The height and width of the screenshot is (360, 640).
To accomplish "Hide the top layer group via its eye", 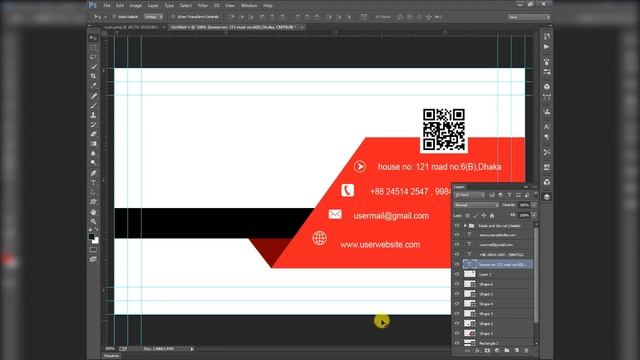I will [x=457, y=225].
